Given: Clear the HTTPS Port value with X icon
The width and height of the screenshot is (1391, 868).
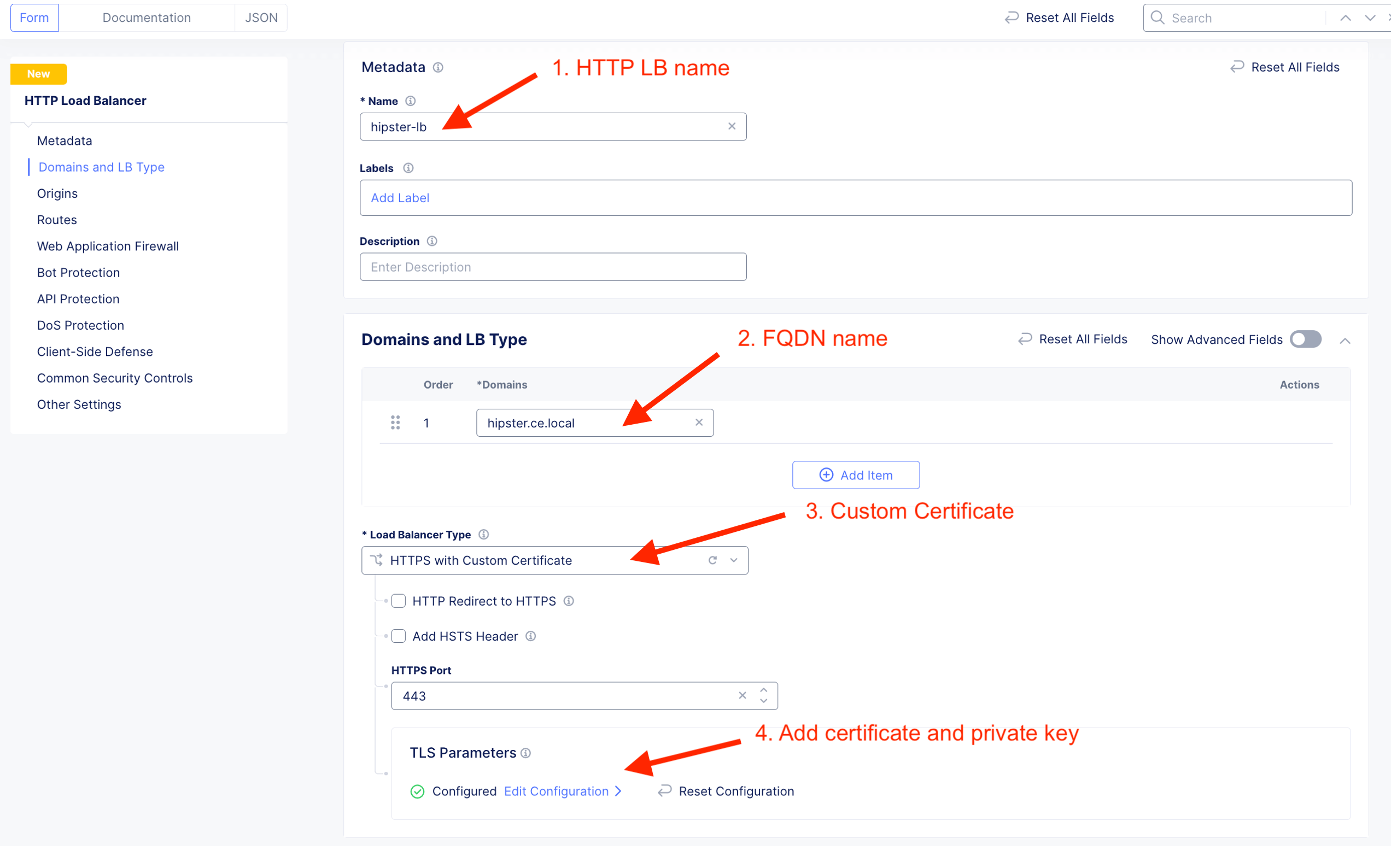Looking at the screenshot, I should [x=743, y=696].
